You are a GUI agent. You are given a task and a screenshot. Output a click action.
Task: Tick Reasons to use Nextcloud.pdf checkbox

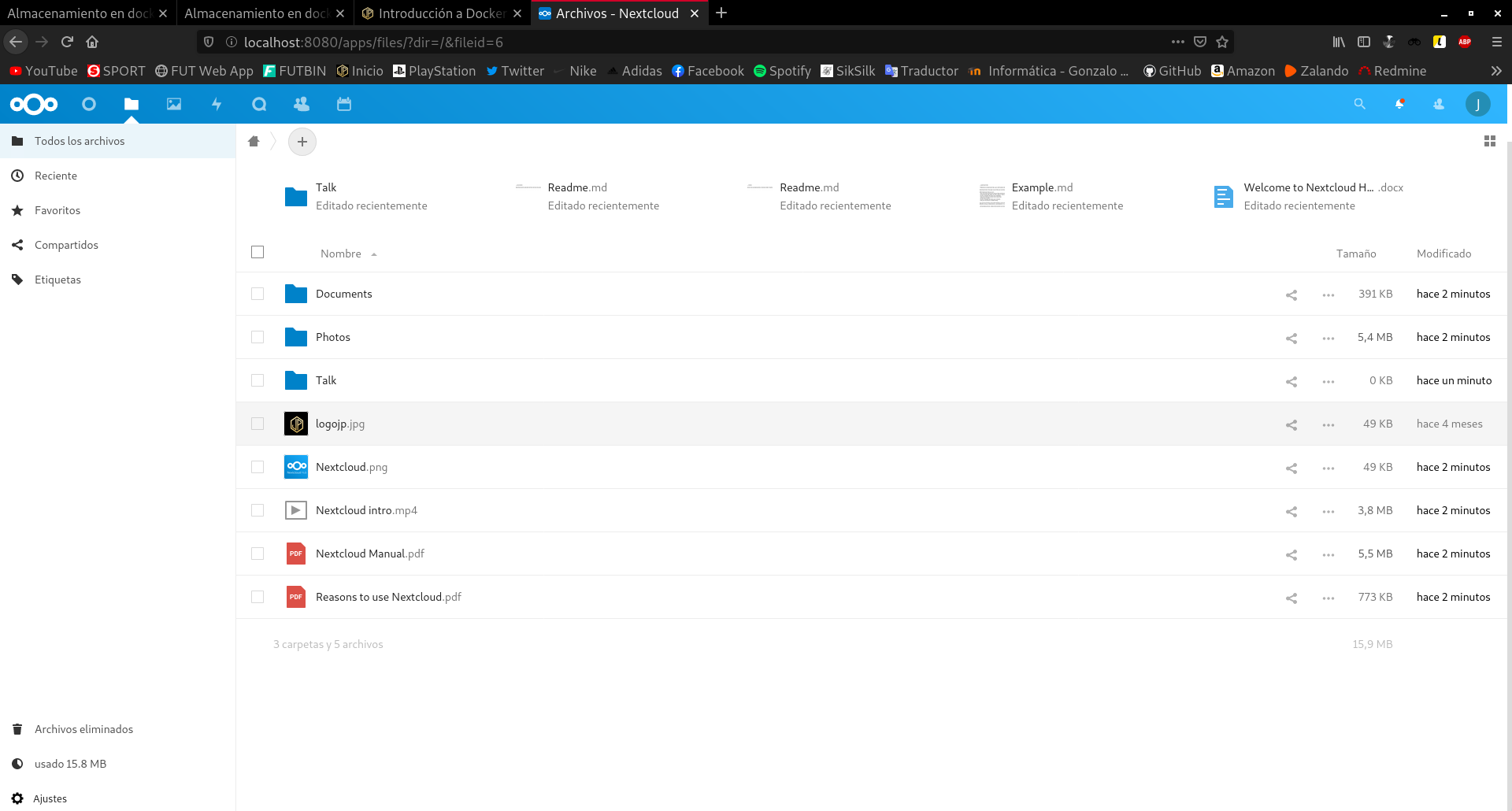pyautogui.click(x=258, y=597)
